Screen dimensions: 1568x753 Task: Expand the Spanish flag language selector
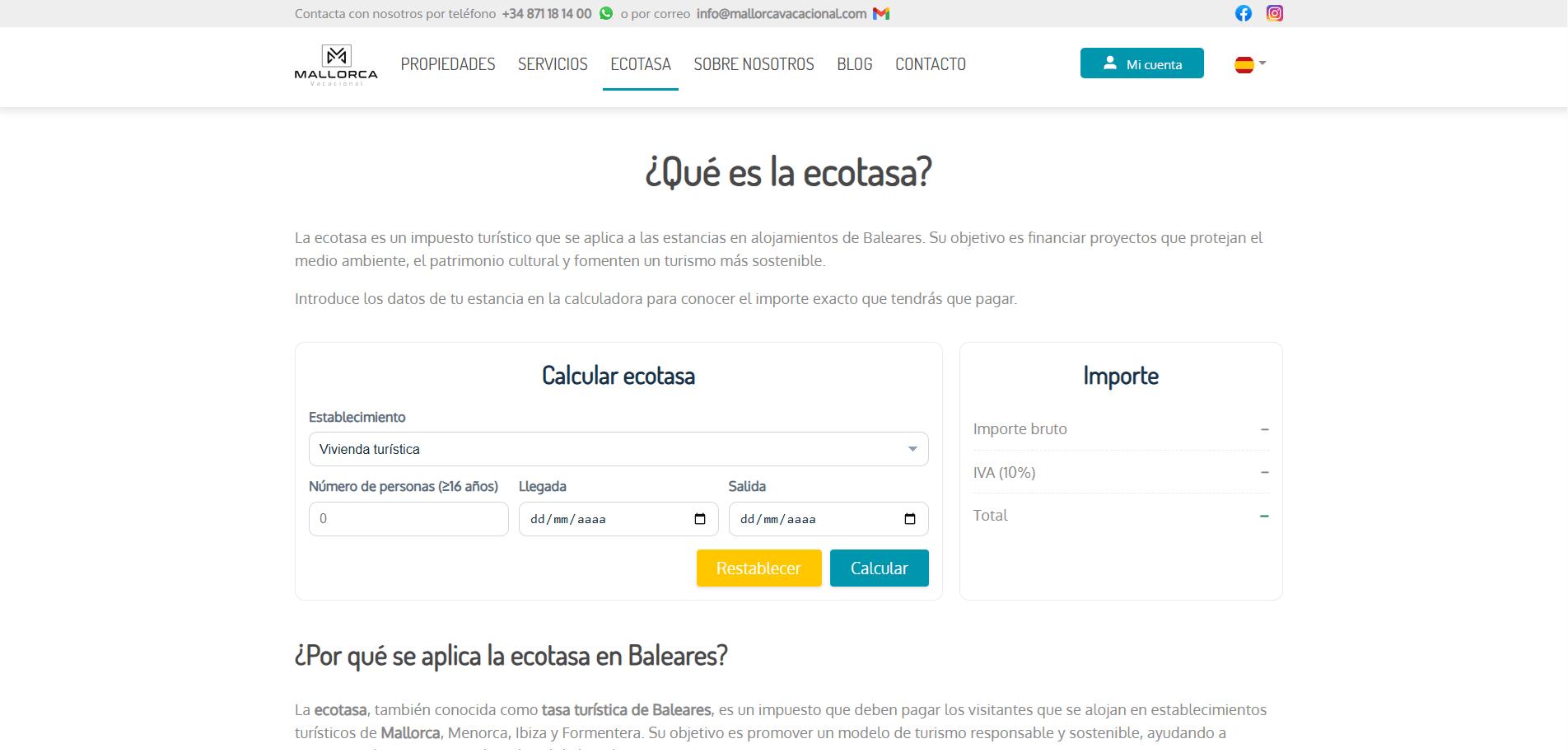(1250, 64)
